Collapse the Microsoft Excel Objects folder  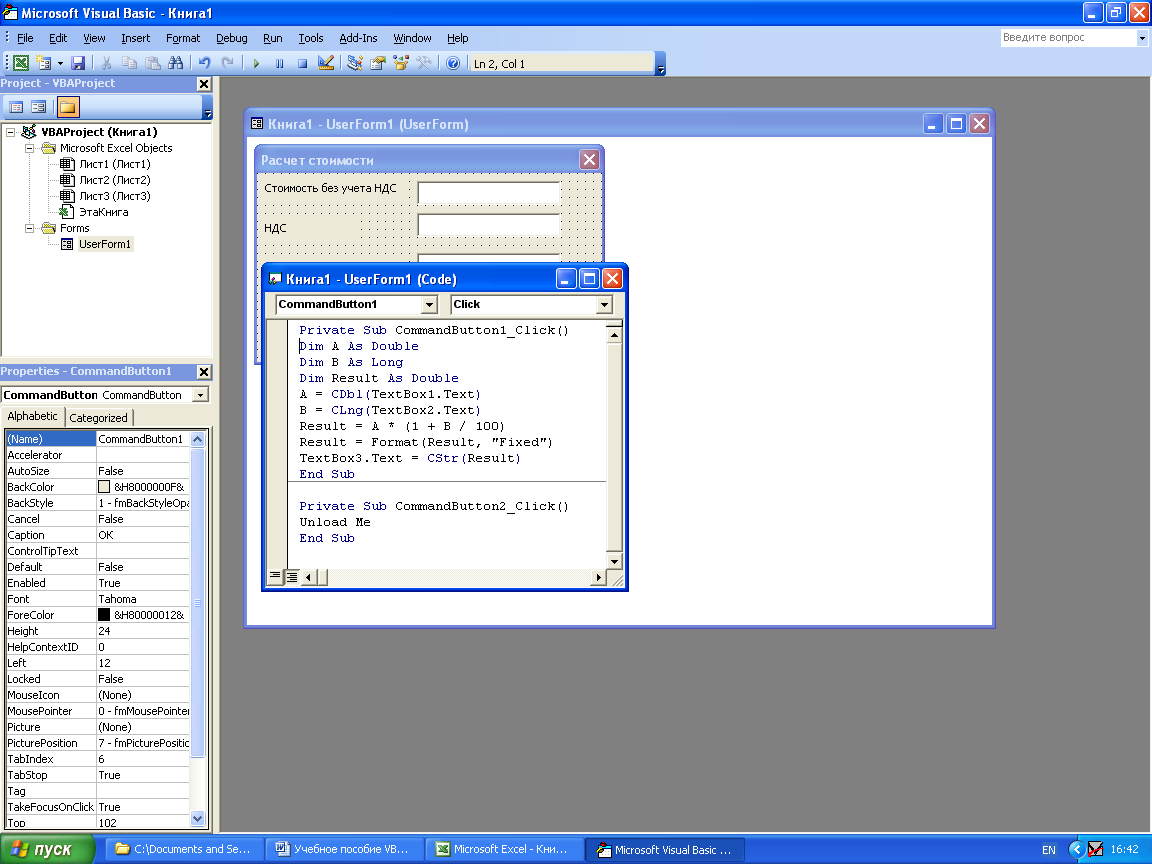click(x=29, y=148)
